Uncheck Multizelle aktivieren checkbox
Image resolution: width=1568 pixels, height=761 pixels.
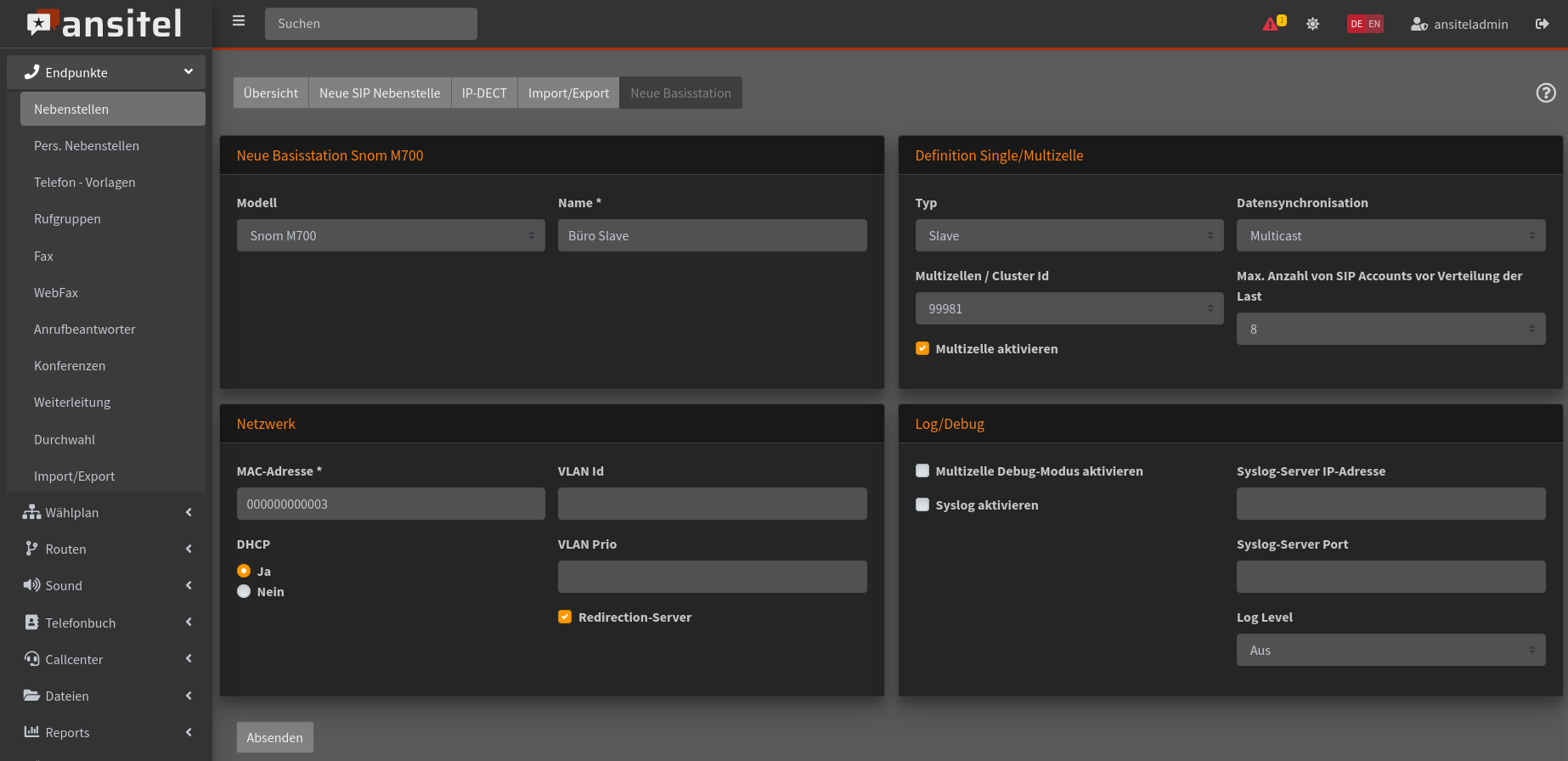coord(922,349)
